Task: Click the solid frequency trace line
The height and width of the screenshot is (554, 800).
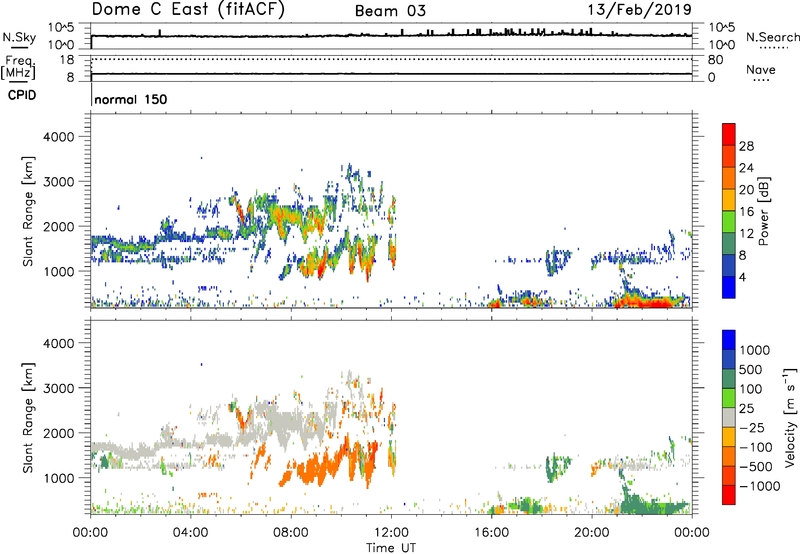Action: (391, 74)
